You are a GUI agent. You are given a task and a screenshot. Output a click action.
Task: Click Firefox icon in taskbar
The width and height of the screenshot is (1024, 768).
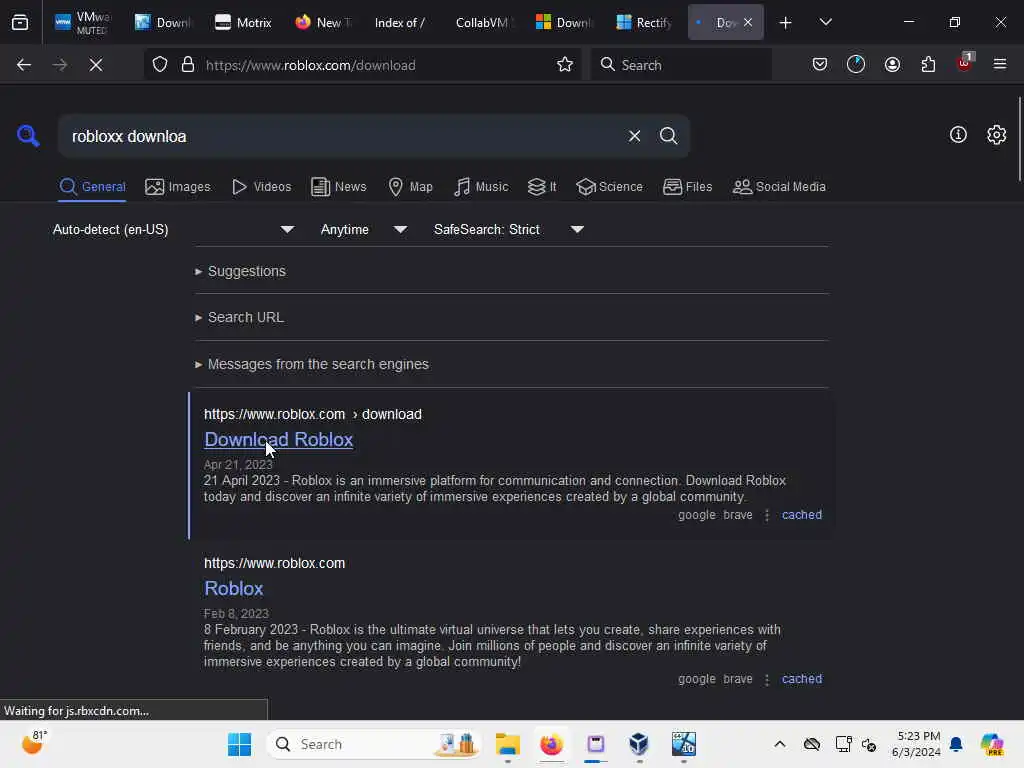(551, 744)
